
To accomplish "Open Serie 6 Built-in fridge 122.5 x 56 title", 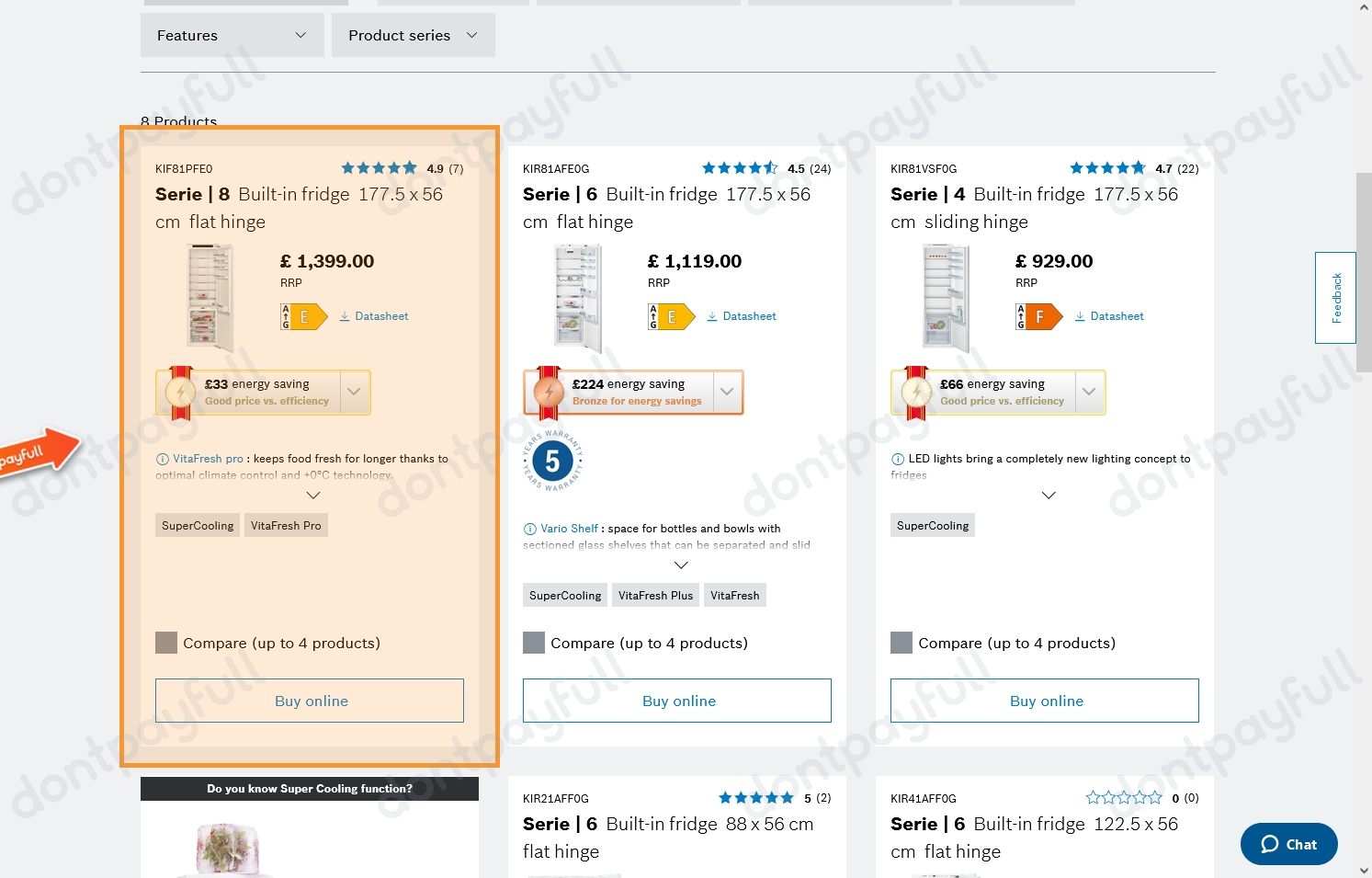I will 1035,838.
